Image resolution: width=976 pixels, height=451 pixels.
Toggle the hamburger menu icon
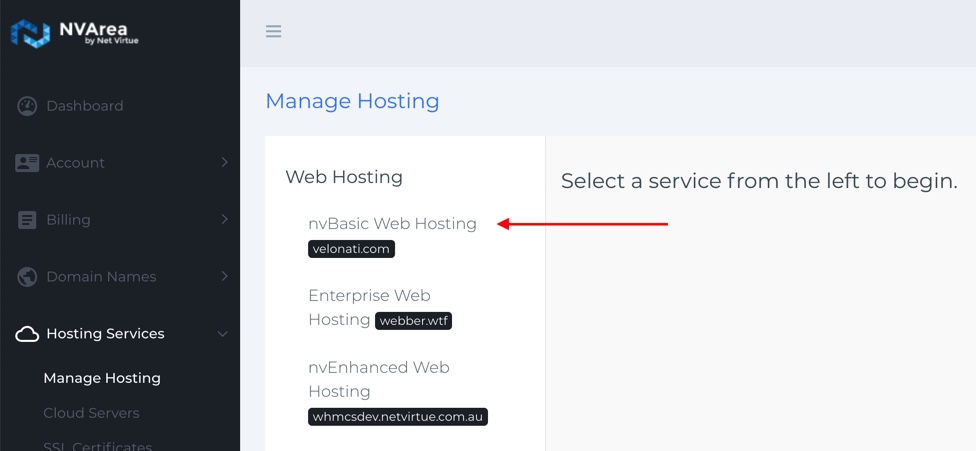pos(273,31)
